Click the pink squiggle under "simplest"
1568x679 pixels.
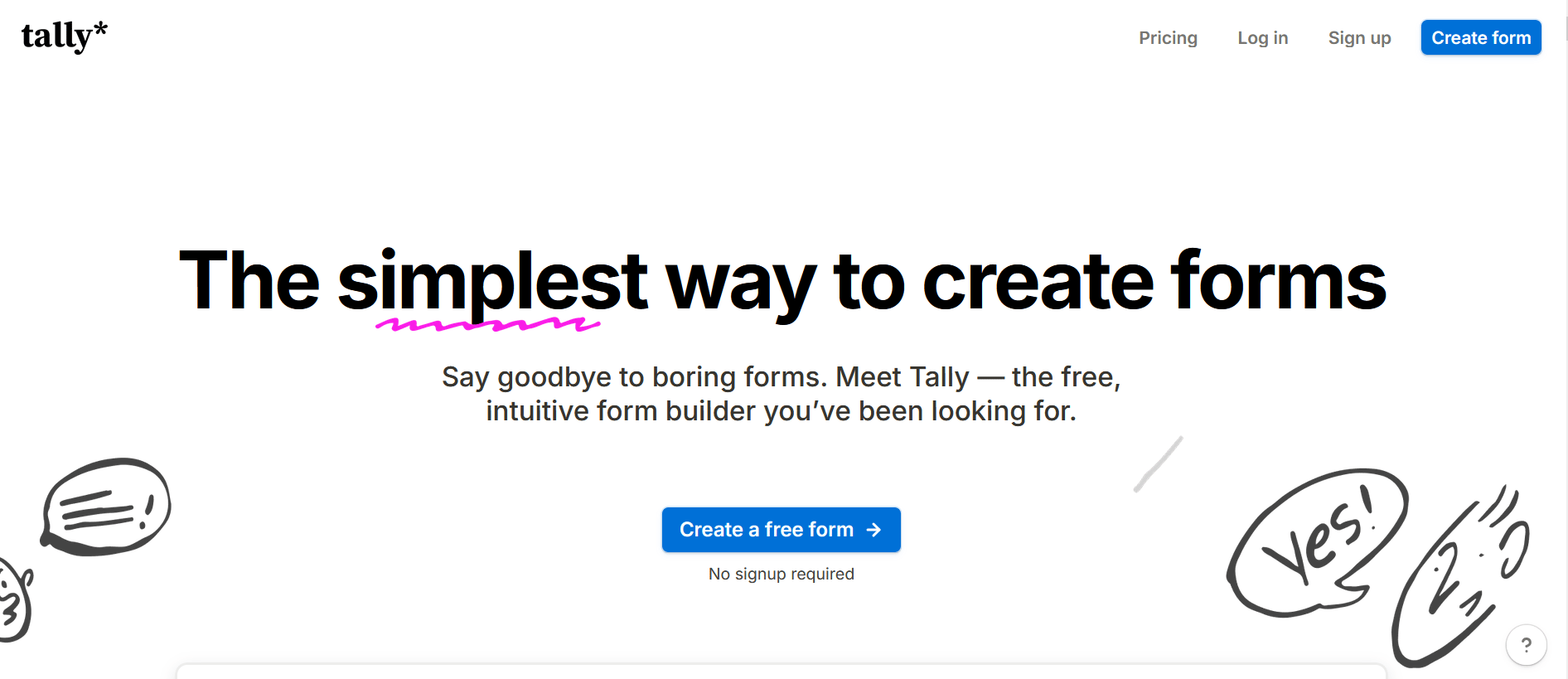[x=487, y=324]
